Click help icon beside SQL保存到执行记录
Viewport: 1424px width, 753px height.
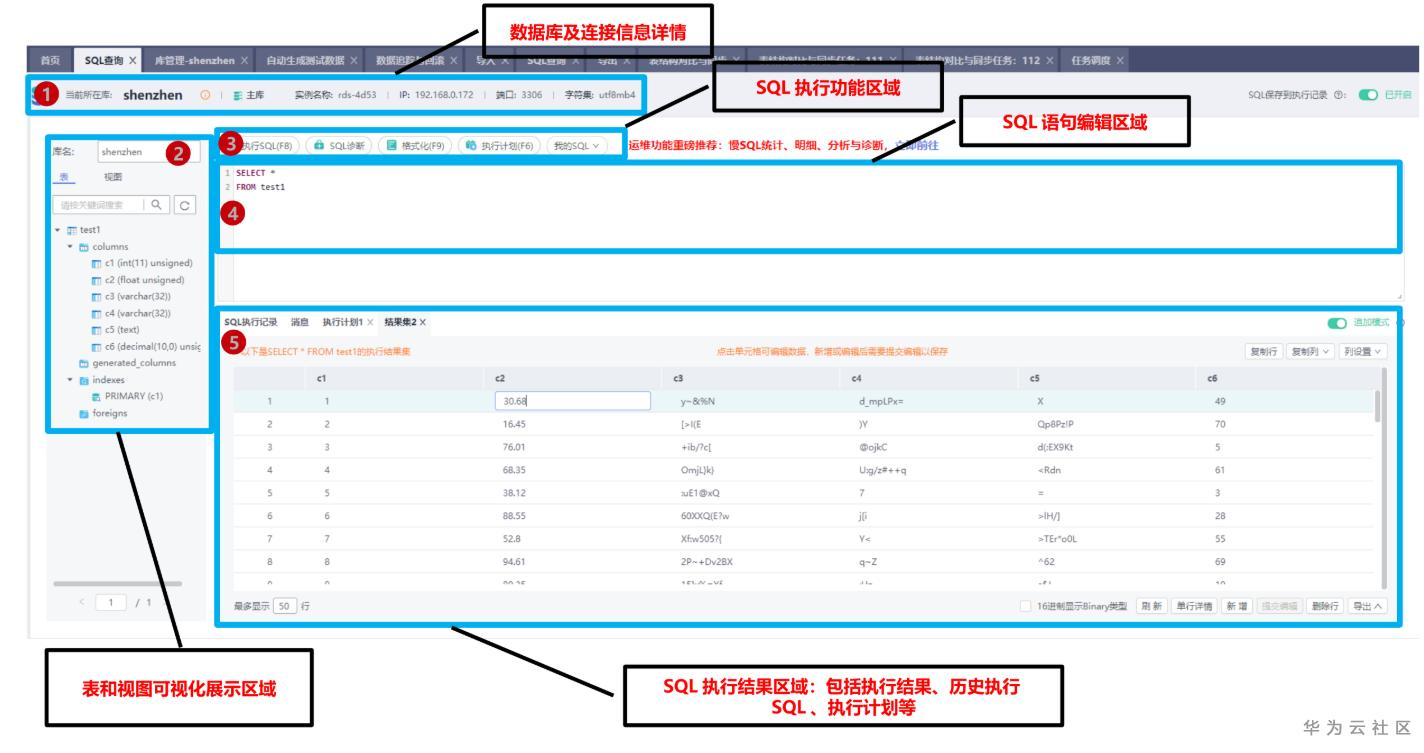(1340, 95)
